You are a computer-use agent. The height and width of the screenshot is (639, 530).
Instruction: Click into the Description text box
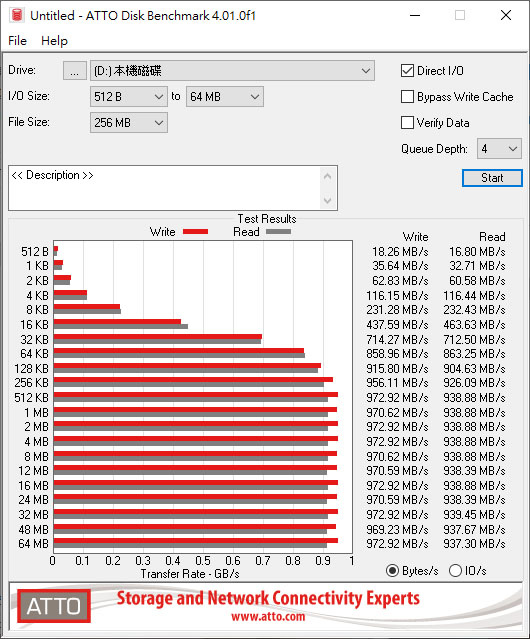click(165, 188)
